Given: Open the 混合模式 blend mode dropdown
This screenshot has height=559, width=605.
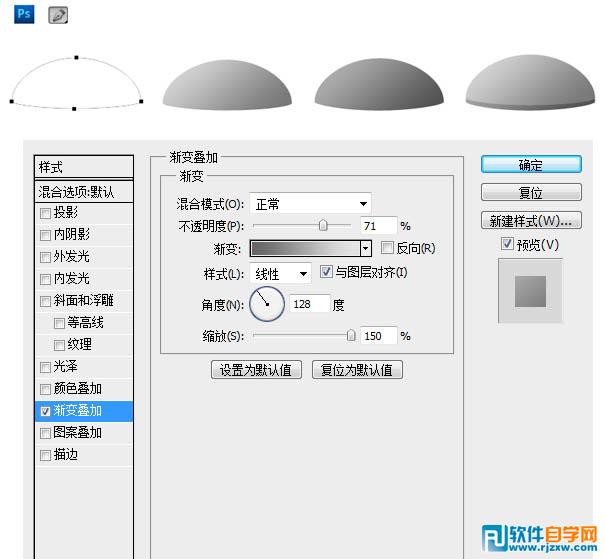Looking at the screenshot, I should pyautogui.click(x=310, y=203).
